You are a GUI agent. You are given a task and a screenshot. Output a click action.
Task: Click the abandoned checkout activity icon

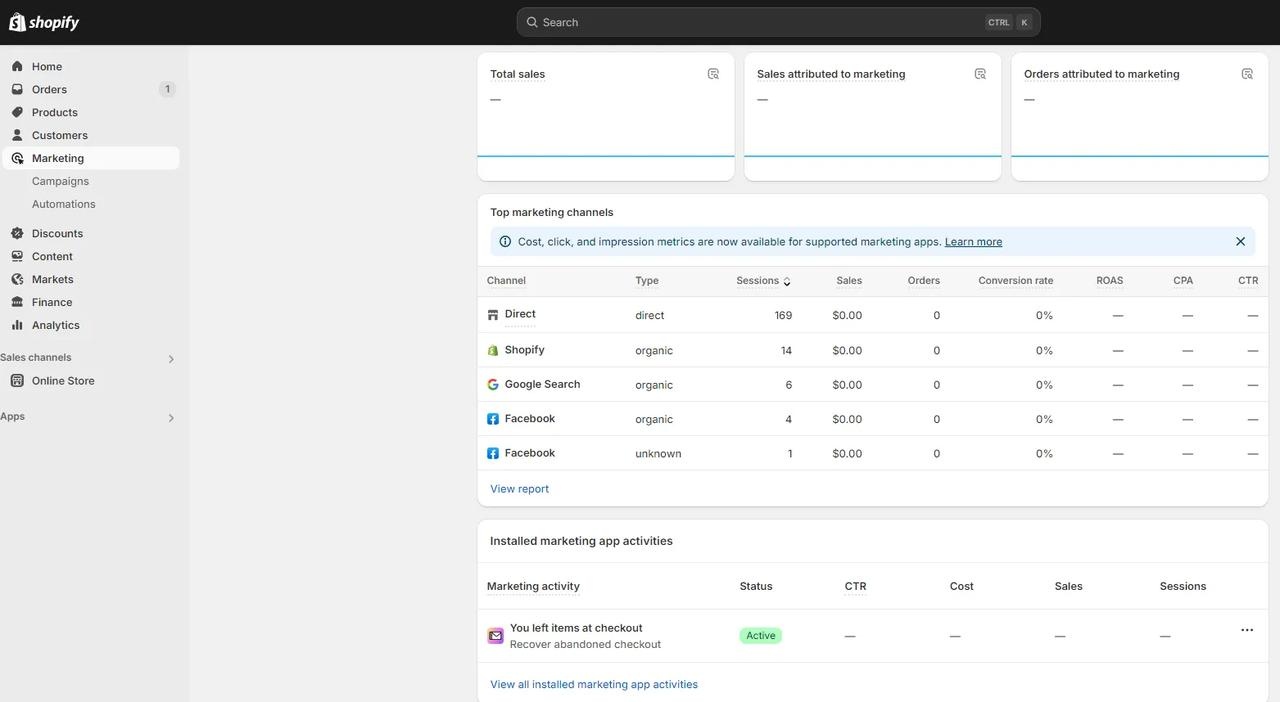[x=495, y=636]
